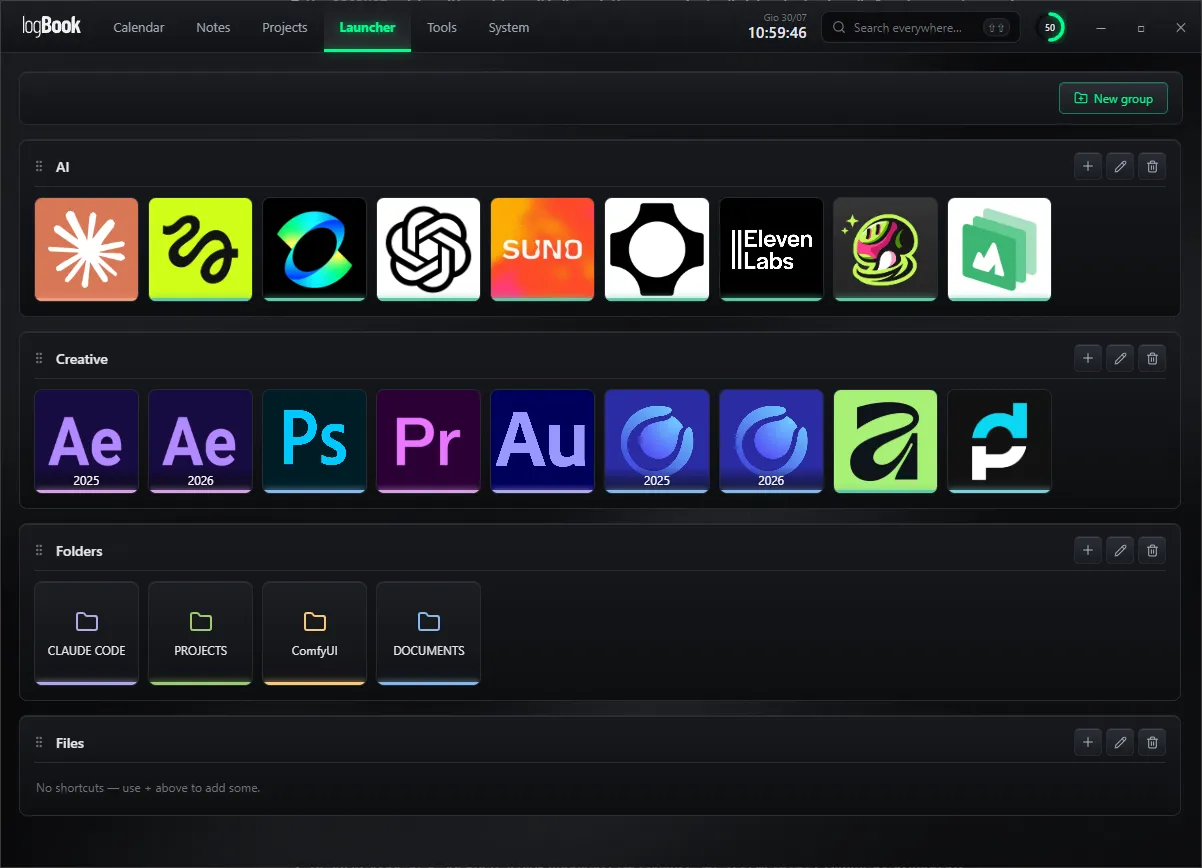
Task: Open the Tools tab
Action: click(x=442, y=27)
